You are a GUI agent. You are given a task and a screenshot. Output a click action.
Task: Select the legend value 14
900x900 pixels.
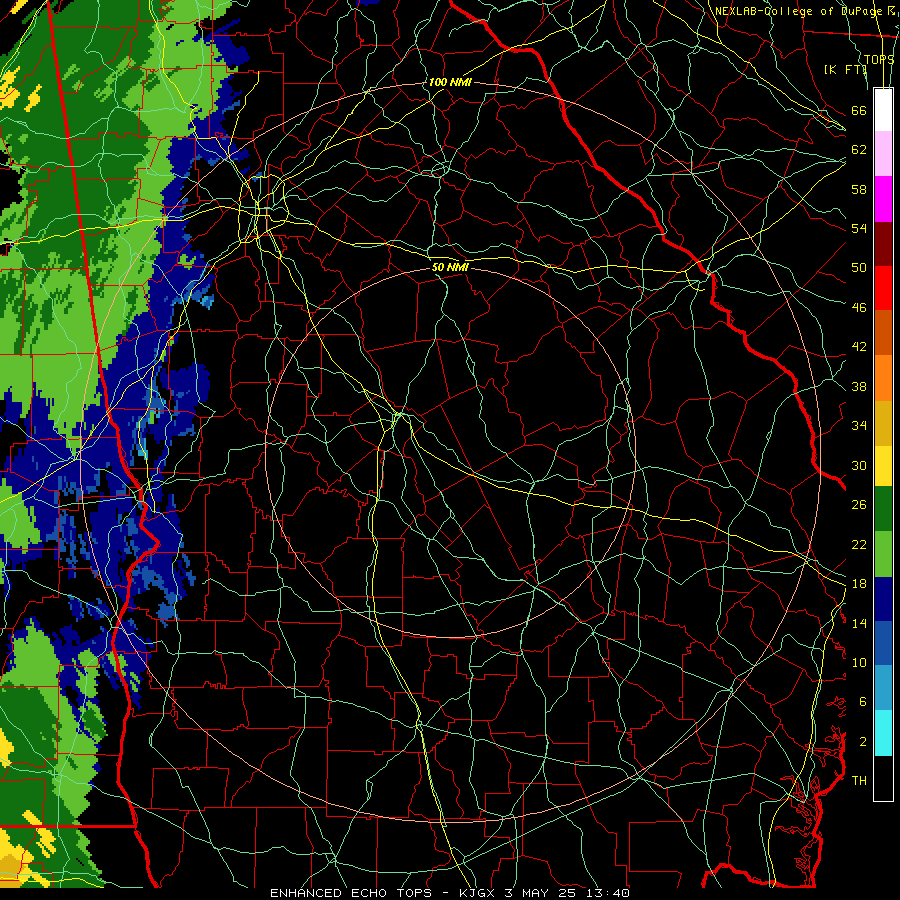859,623
